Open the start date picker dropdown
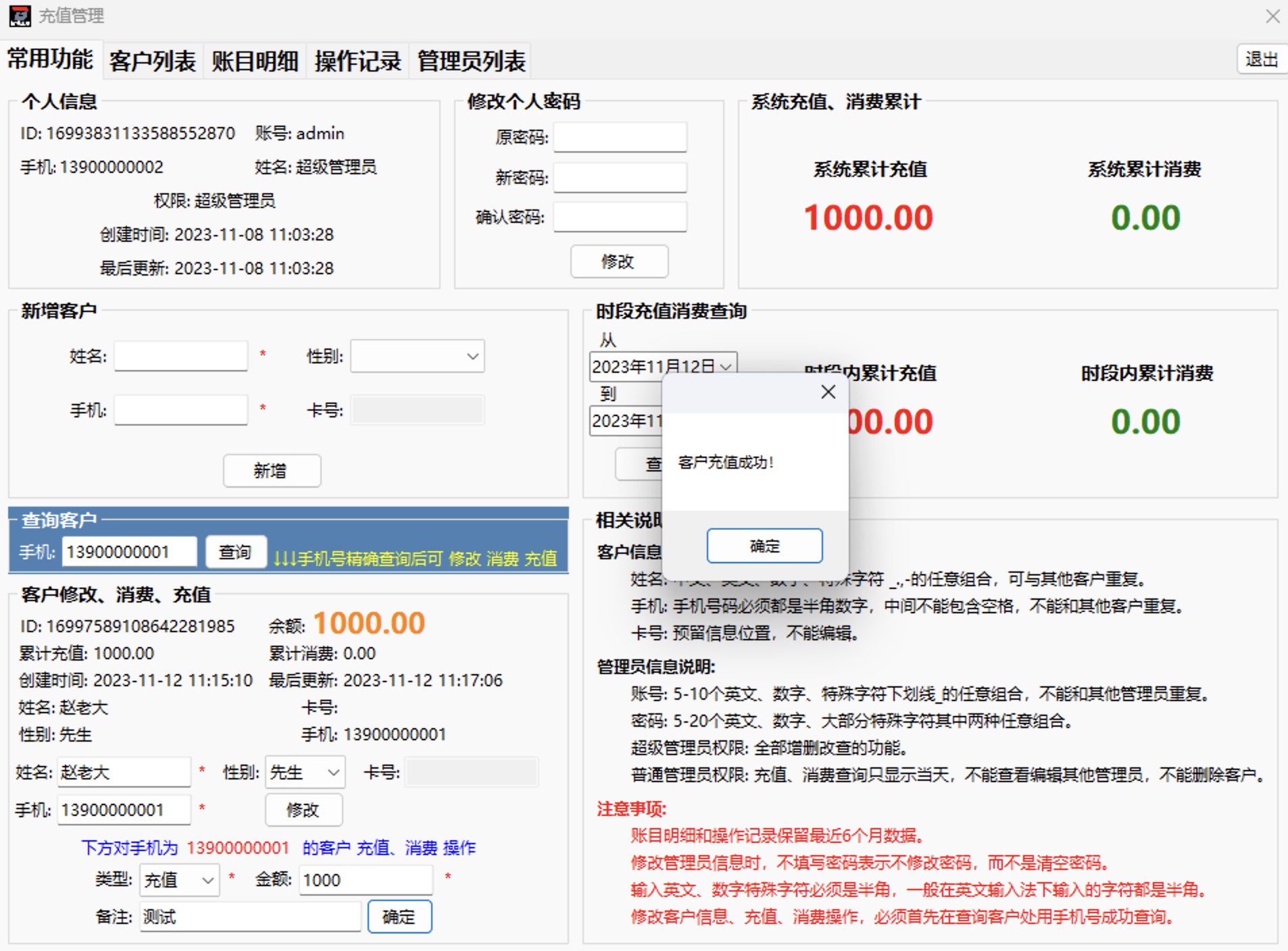 click(726, 367)
